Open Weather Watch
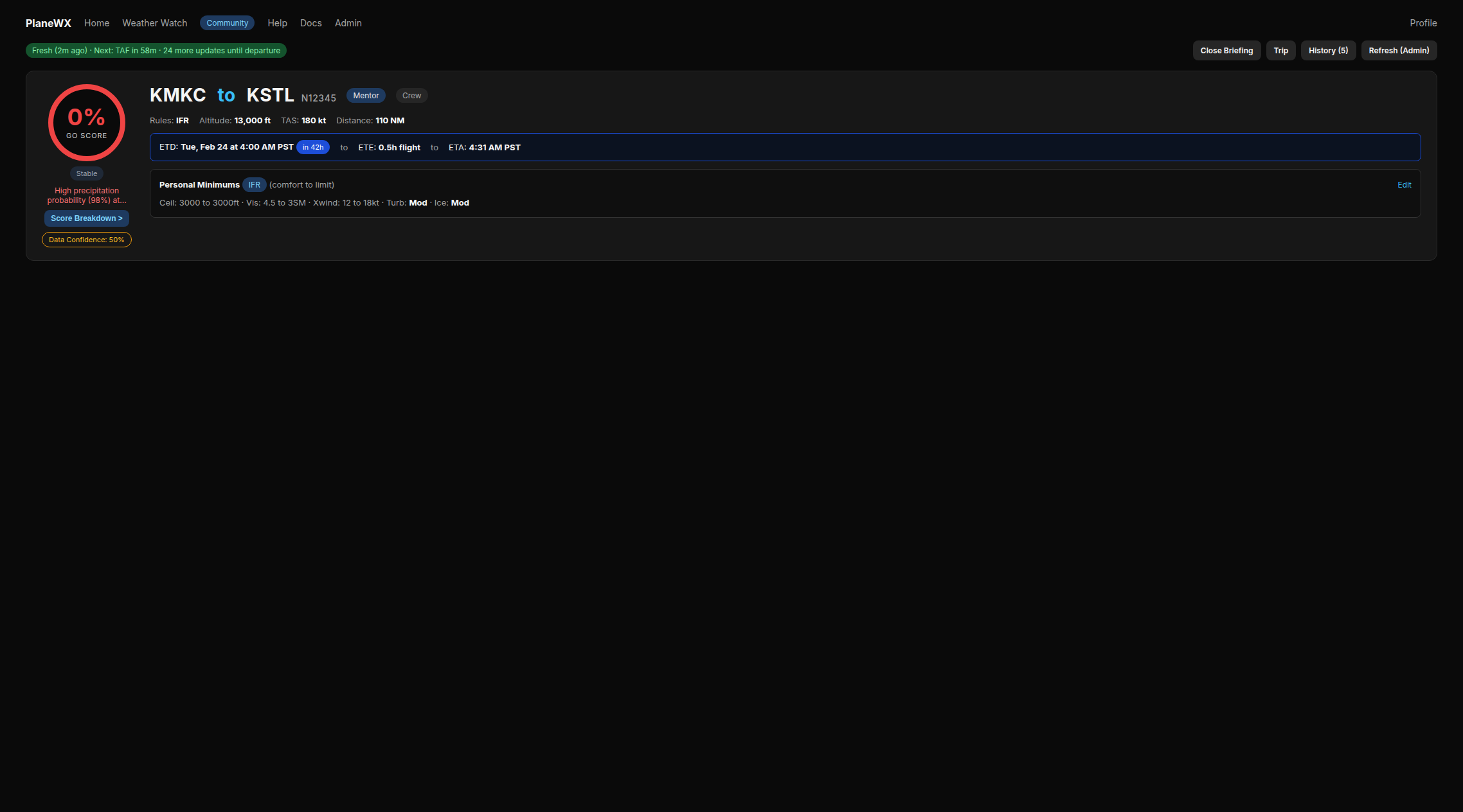This screenshot has height=812, width=1463. [155, 23]
